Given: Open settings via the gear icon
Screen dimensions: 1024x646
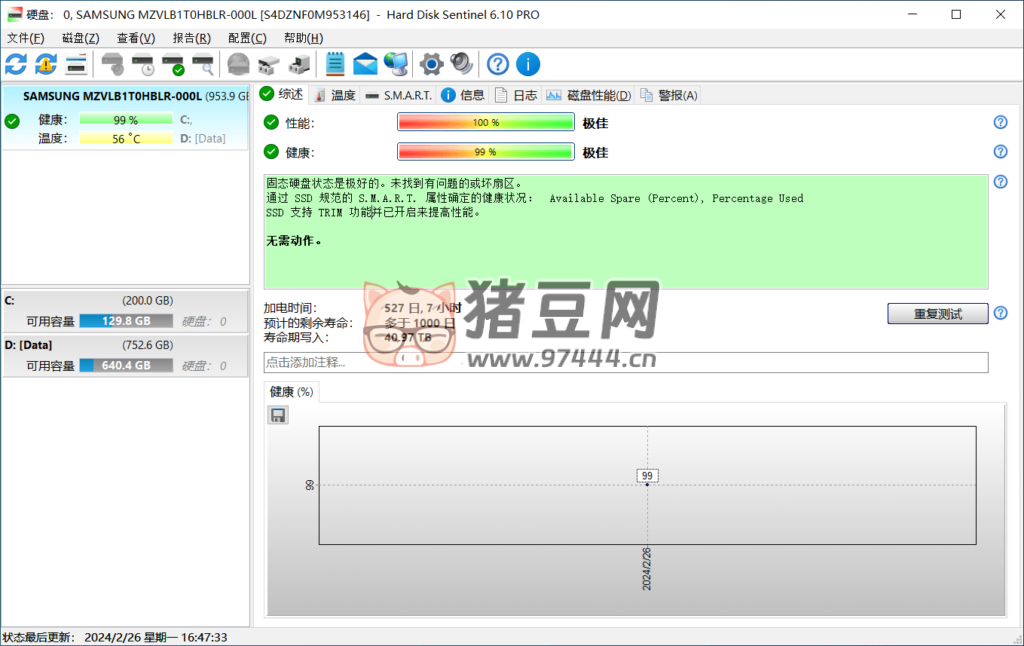Looking at the screenshot, I should pyautogui.click(x=431, y=65).
